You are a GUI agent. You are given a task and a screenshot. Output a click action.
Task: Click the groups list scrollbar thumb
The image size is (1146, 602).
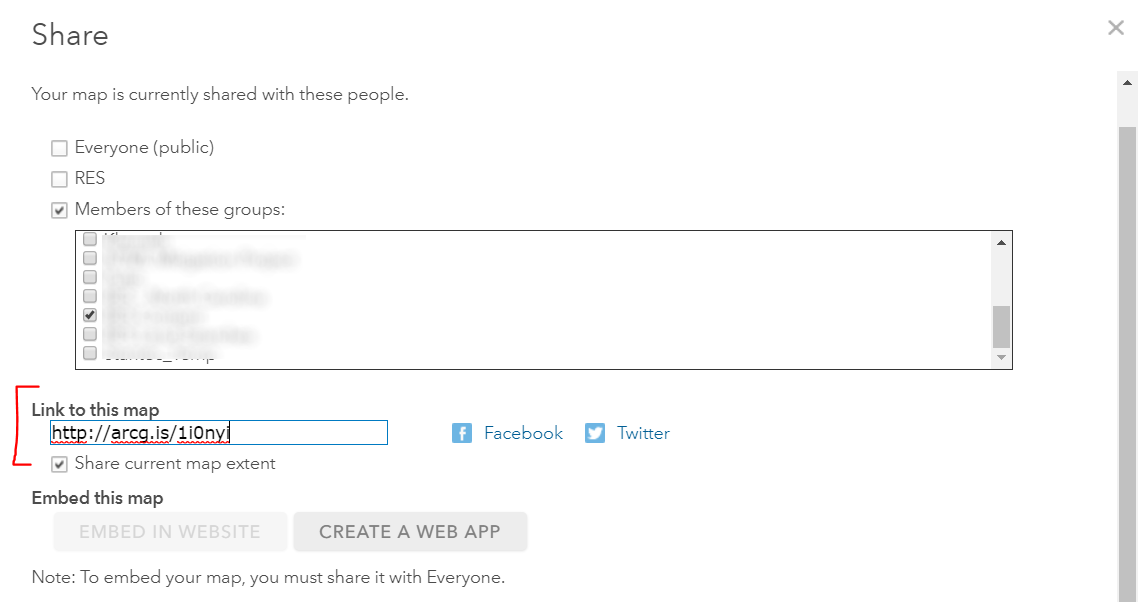1001,326
